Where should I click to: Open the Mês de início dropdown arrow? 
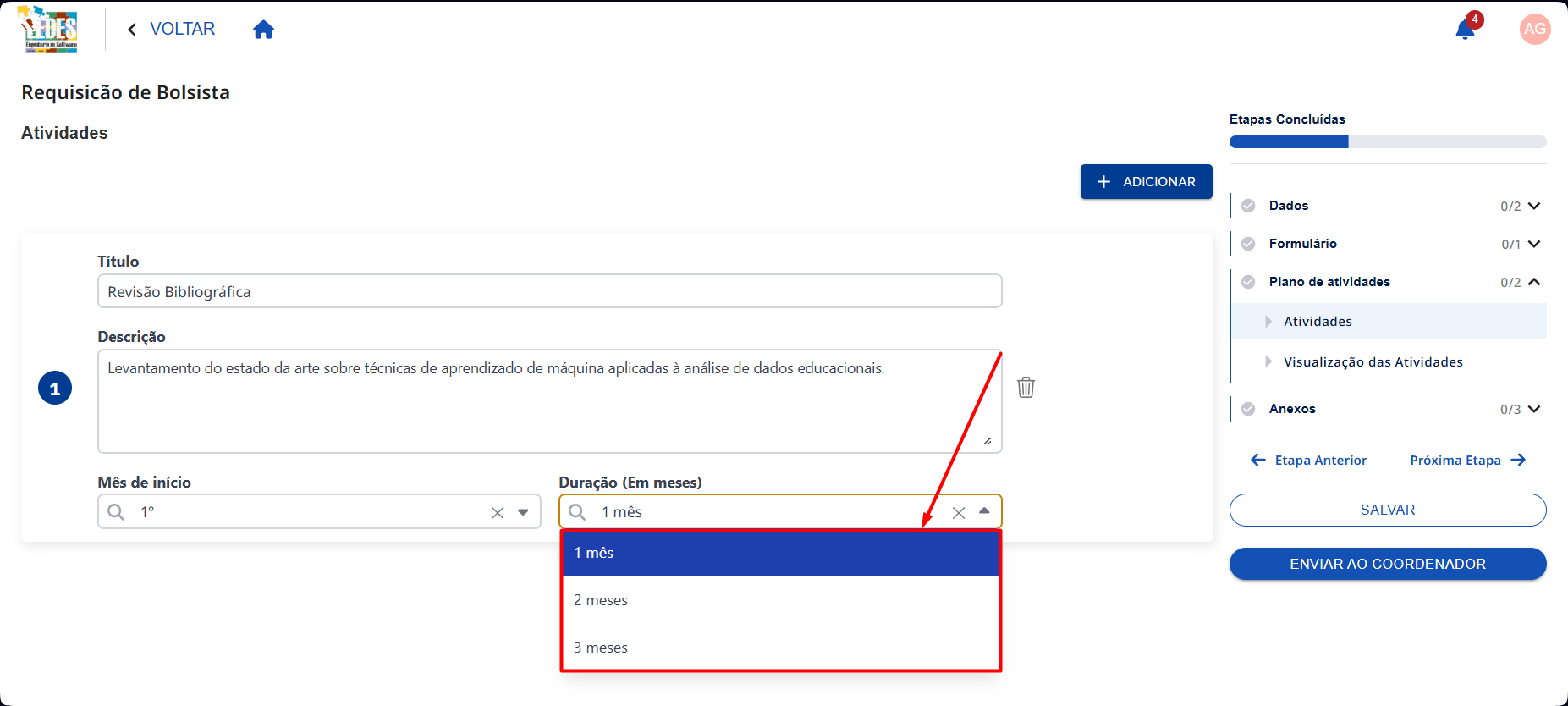pyautogui.click(x=523, y=512)
